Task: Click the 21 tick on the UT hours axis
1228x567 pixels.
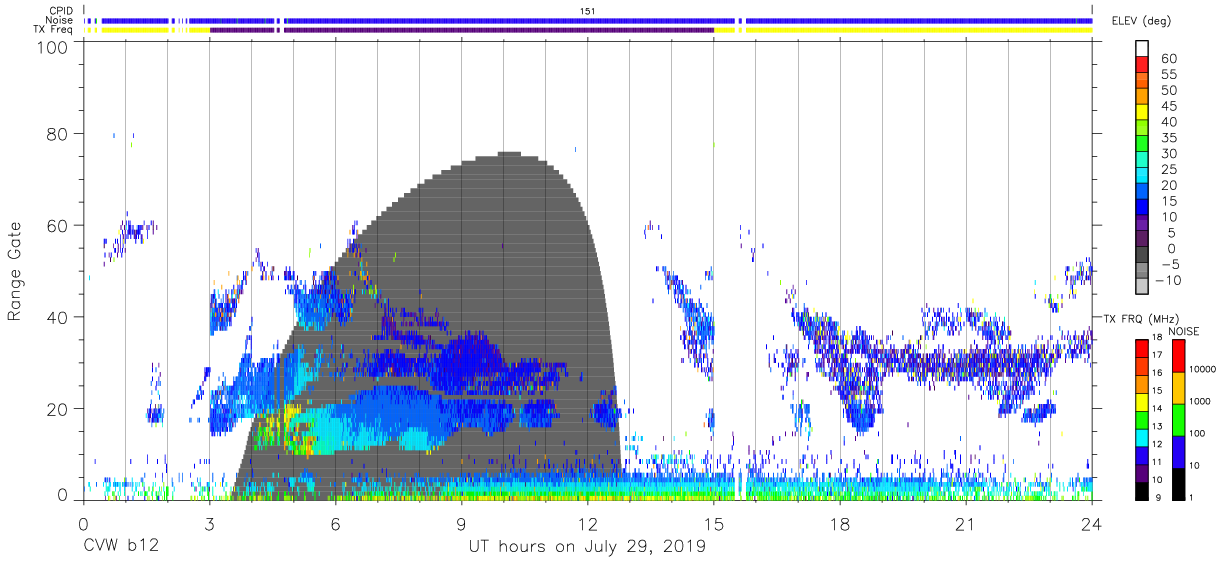Action: 966,524
